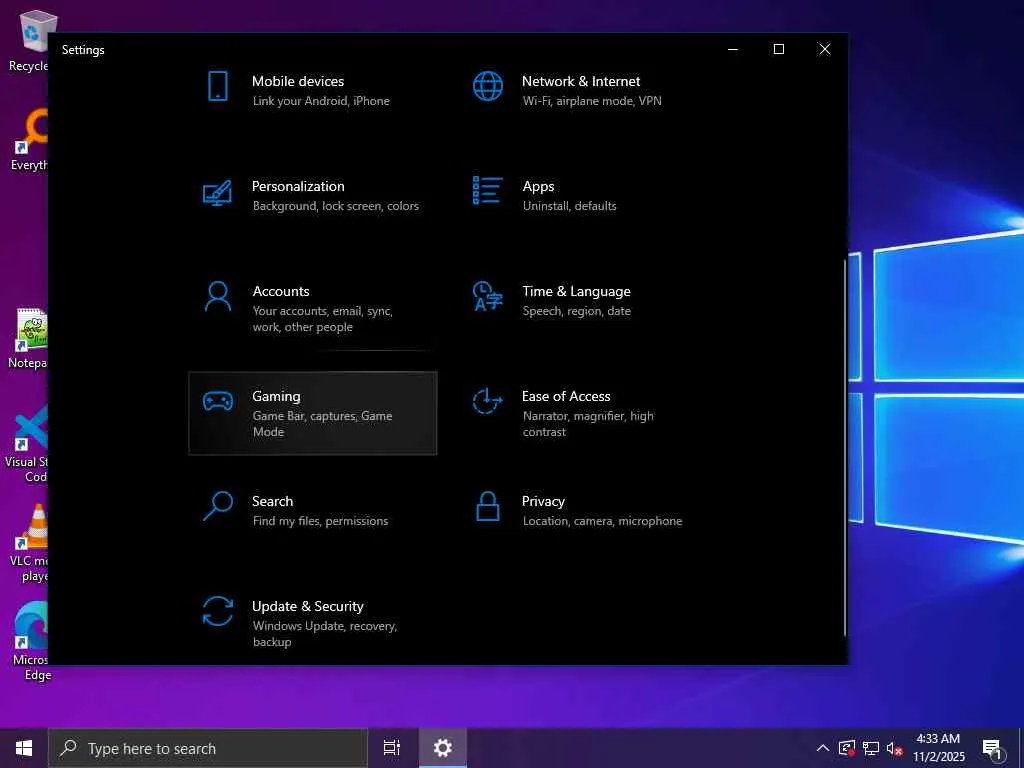Open the Update & Security settings label

click(307, 606)
